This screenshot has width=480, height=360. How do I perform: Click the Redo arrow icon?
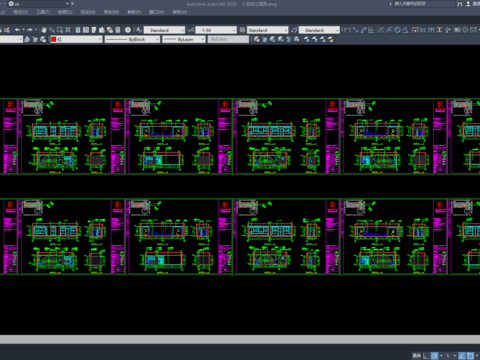[x=29, y=30]
